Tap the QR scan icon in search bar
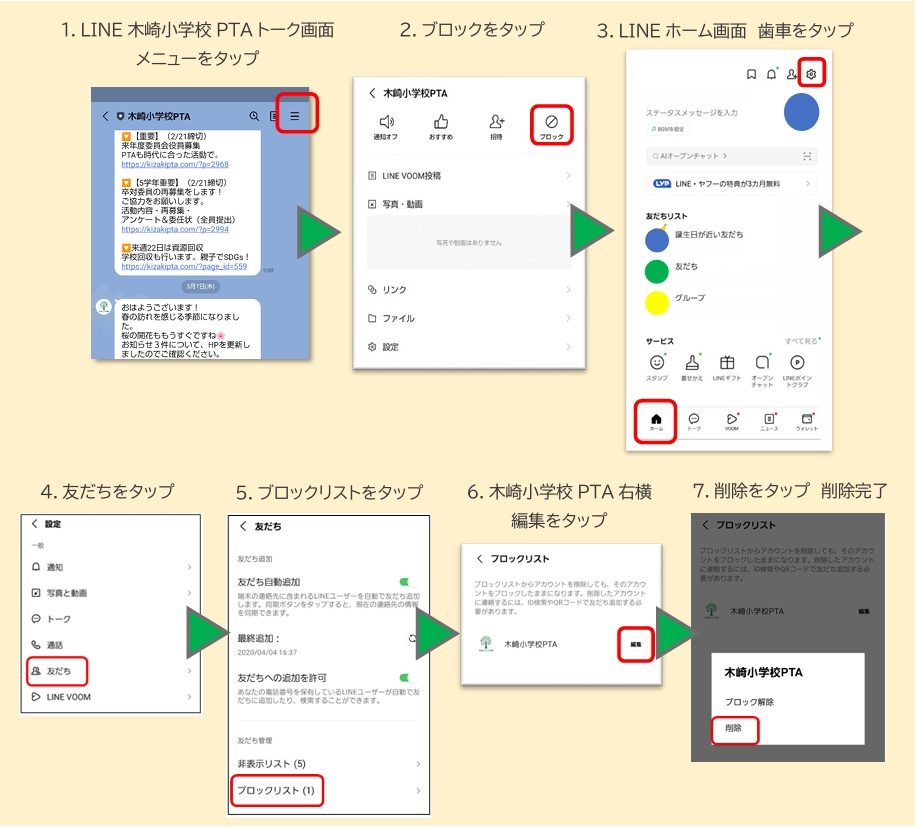The image size is (917, 829). coord(807,156)
